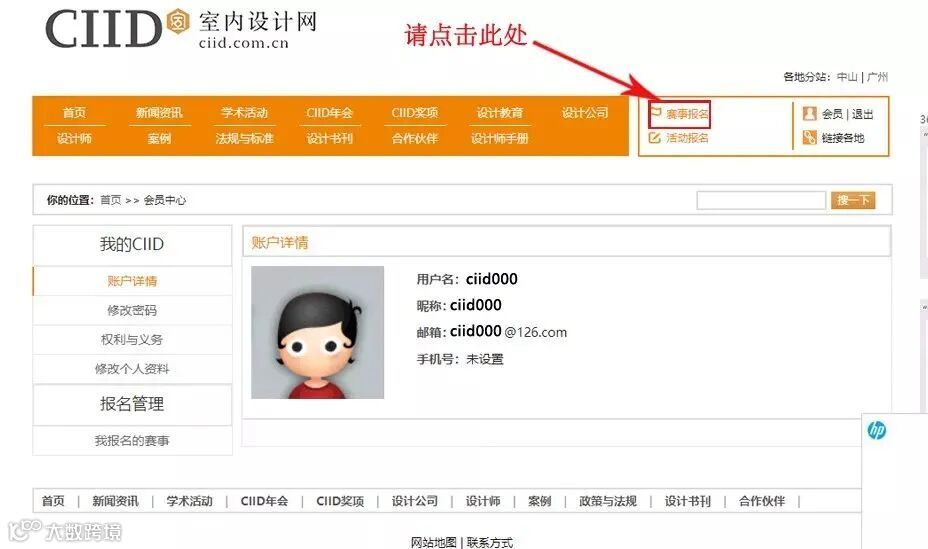Image resolution: width=928 pixels, height=549 pixels.
Task: Click footer link 首页
Action: pyautogui.click(x=53, y=501)
